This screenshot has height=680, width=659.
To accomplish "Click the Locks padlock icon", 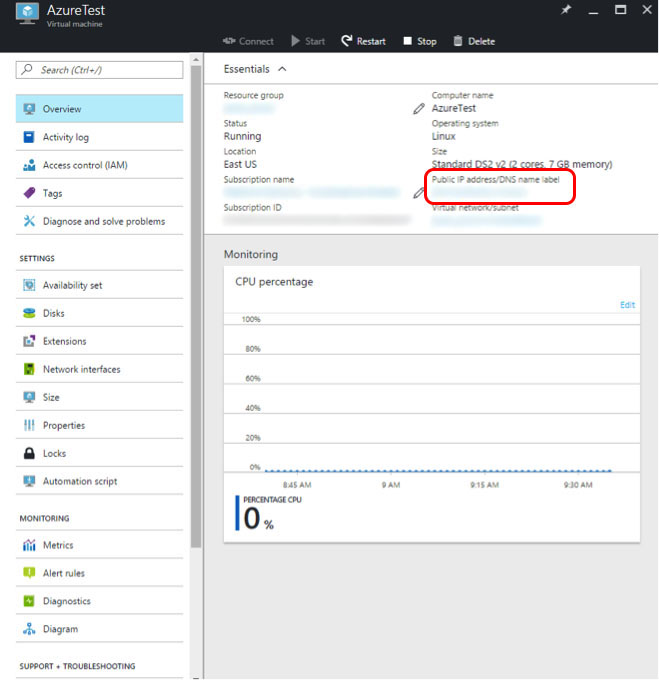I will tap(29, 453).
